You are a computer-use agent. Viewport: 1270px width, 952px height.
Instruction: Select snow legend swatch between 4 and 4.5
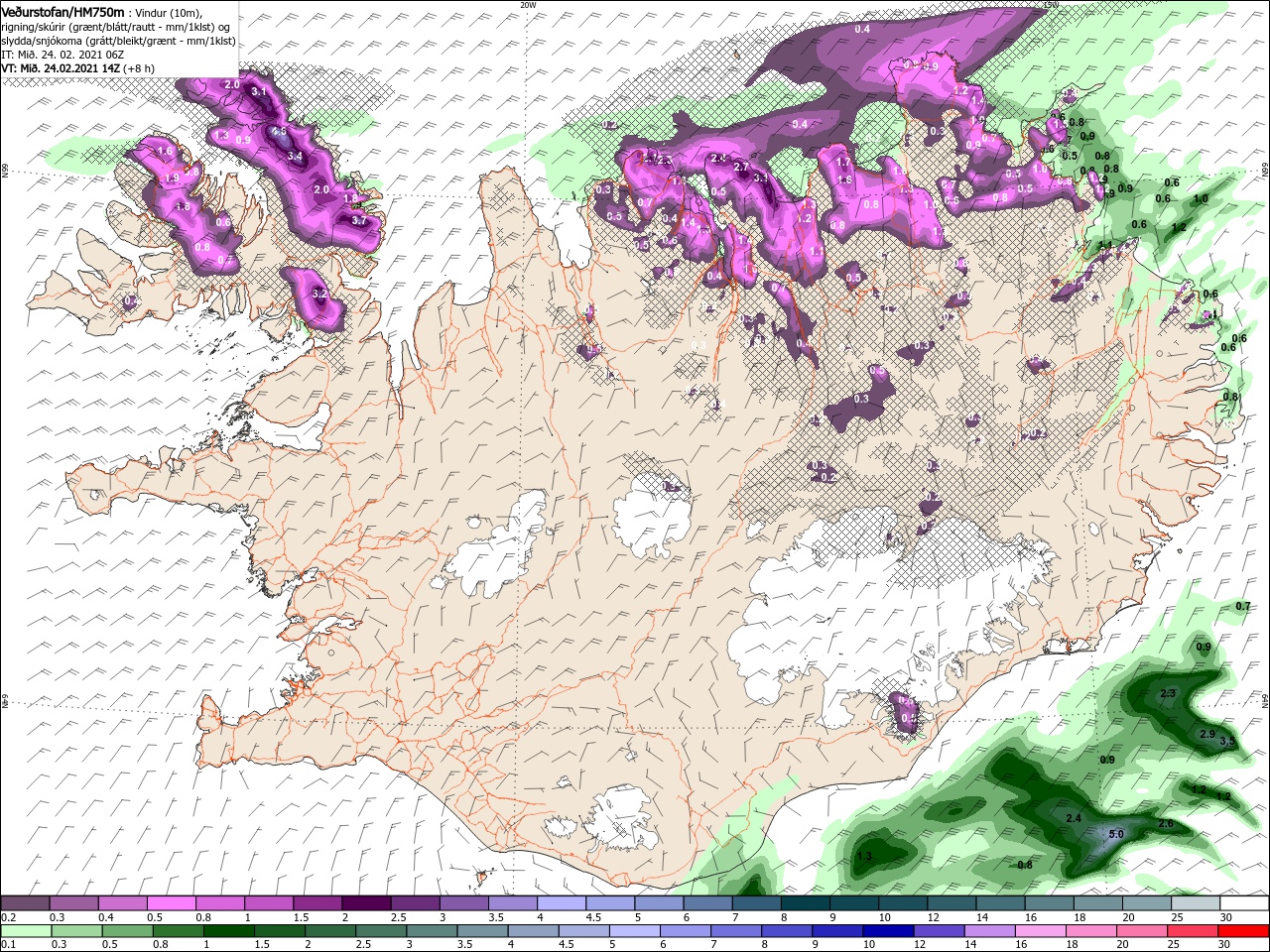pyautogui.click(x=561, y=903)
